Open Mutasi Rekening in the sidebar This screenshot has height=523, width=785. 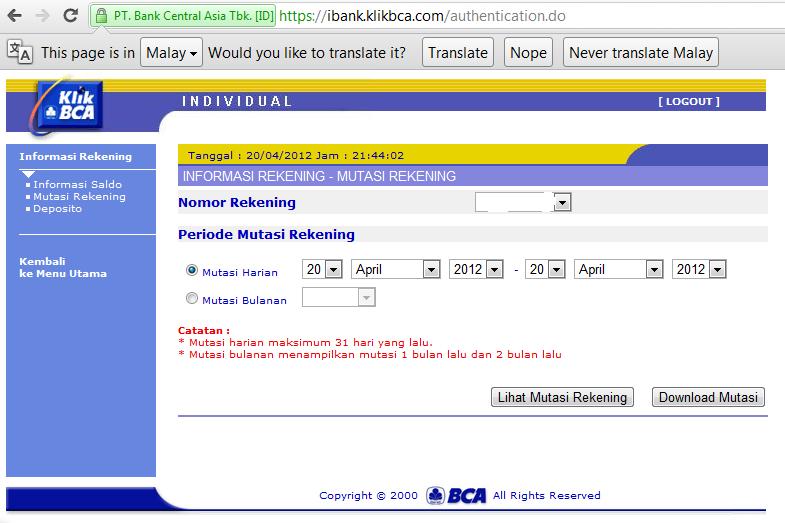(80, 196)
